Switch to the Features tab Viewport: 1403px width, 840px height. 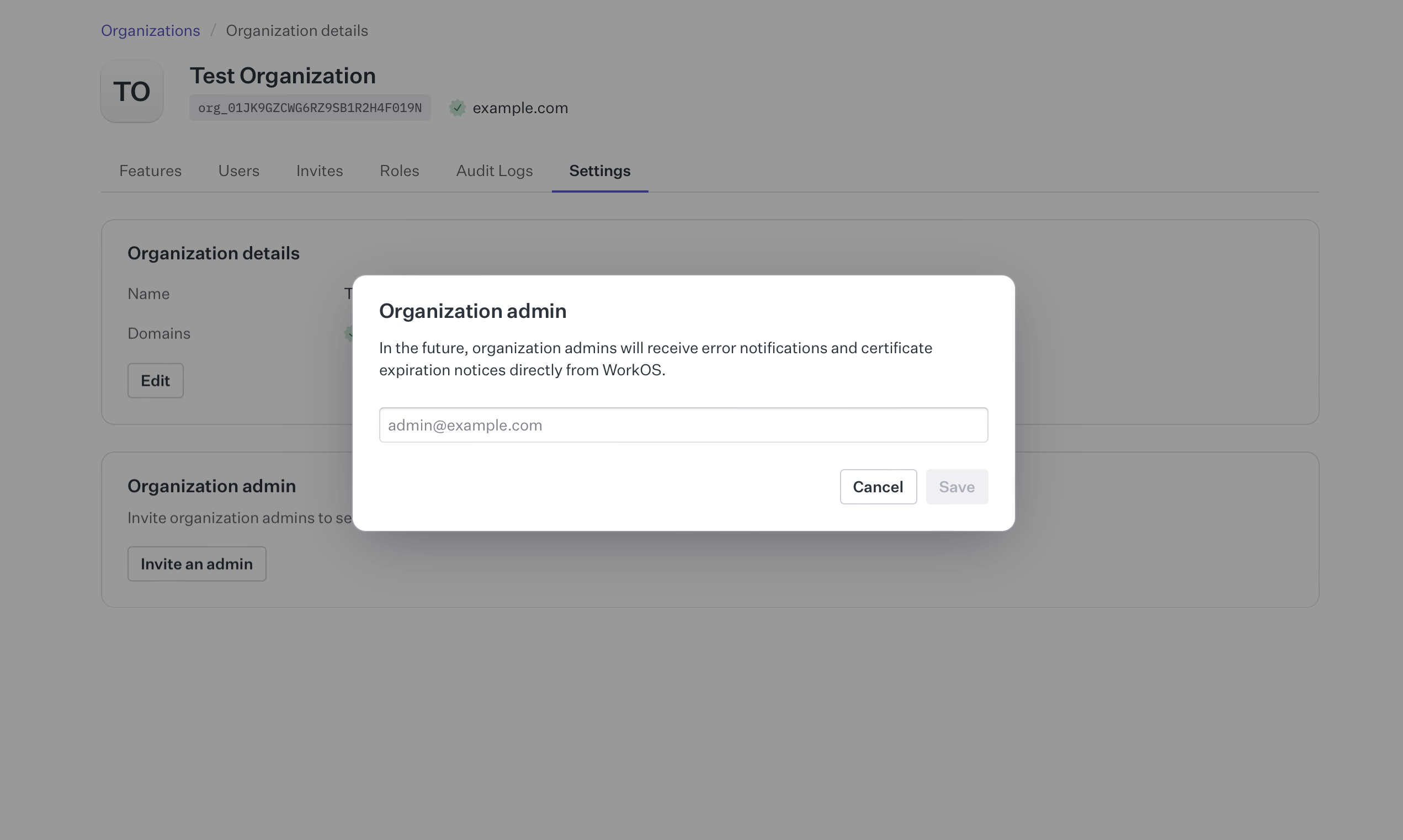point(150,171)
